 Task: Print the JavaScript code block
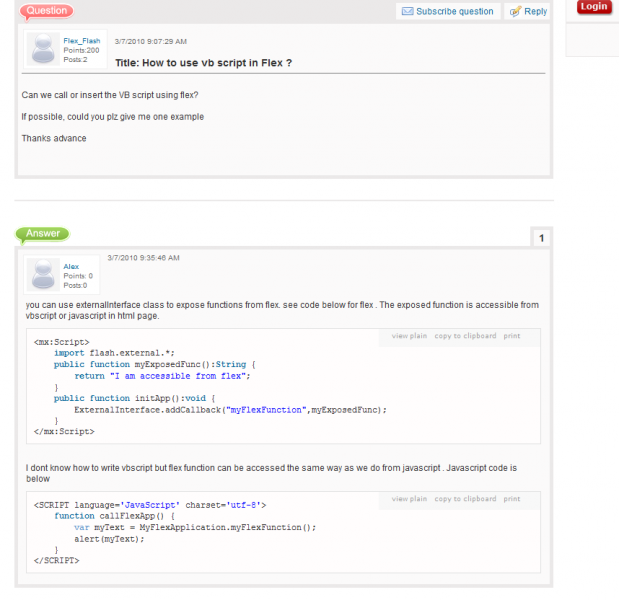[x=511, y=499]
